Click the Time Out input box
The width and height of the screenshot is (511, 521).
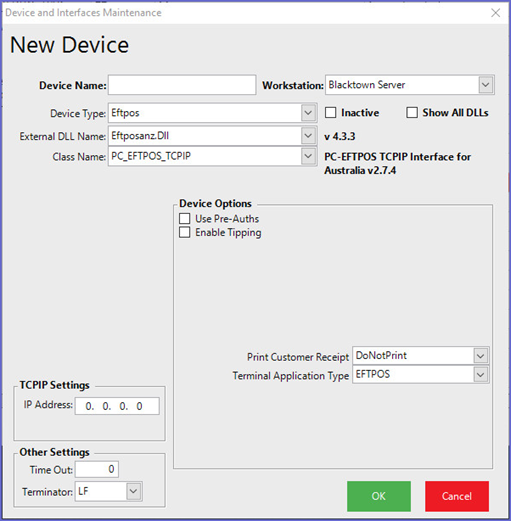(x=97, y=469)
